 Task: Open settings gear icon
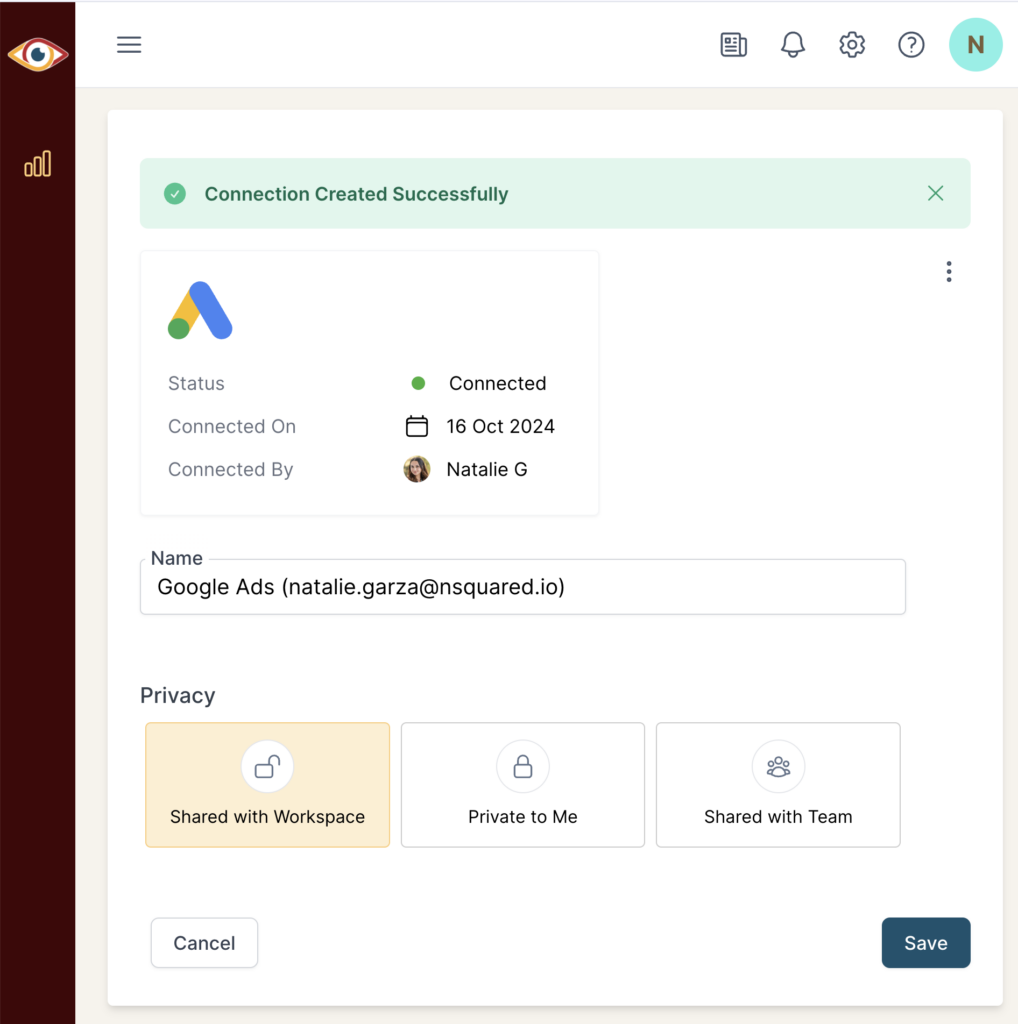(851, 45)
